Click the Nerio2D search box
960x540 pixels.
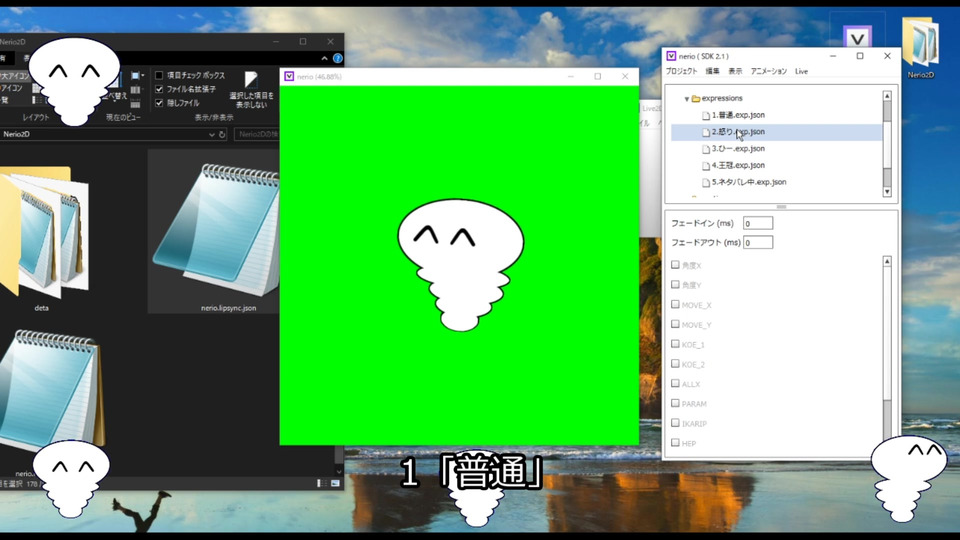(257, 135)
